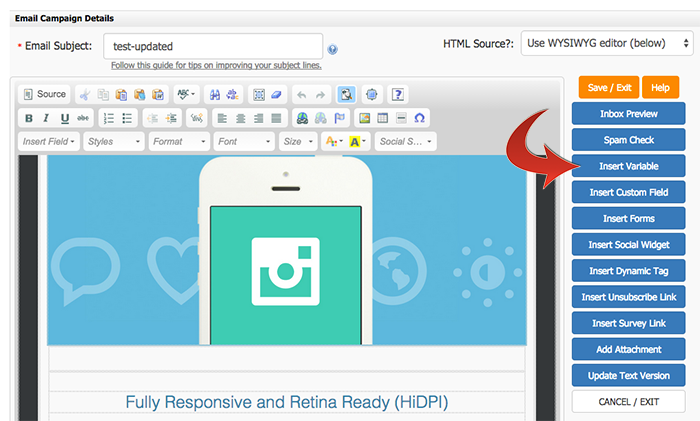Open the background color picker
Image resolution: width=700 pixels, height=421 pixels.
[358, 142]
